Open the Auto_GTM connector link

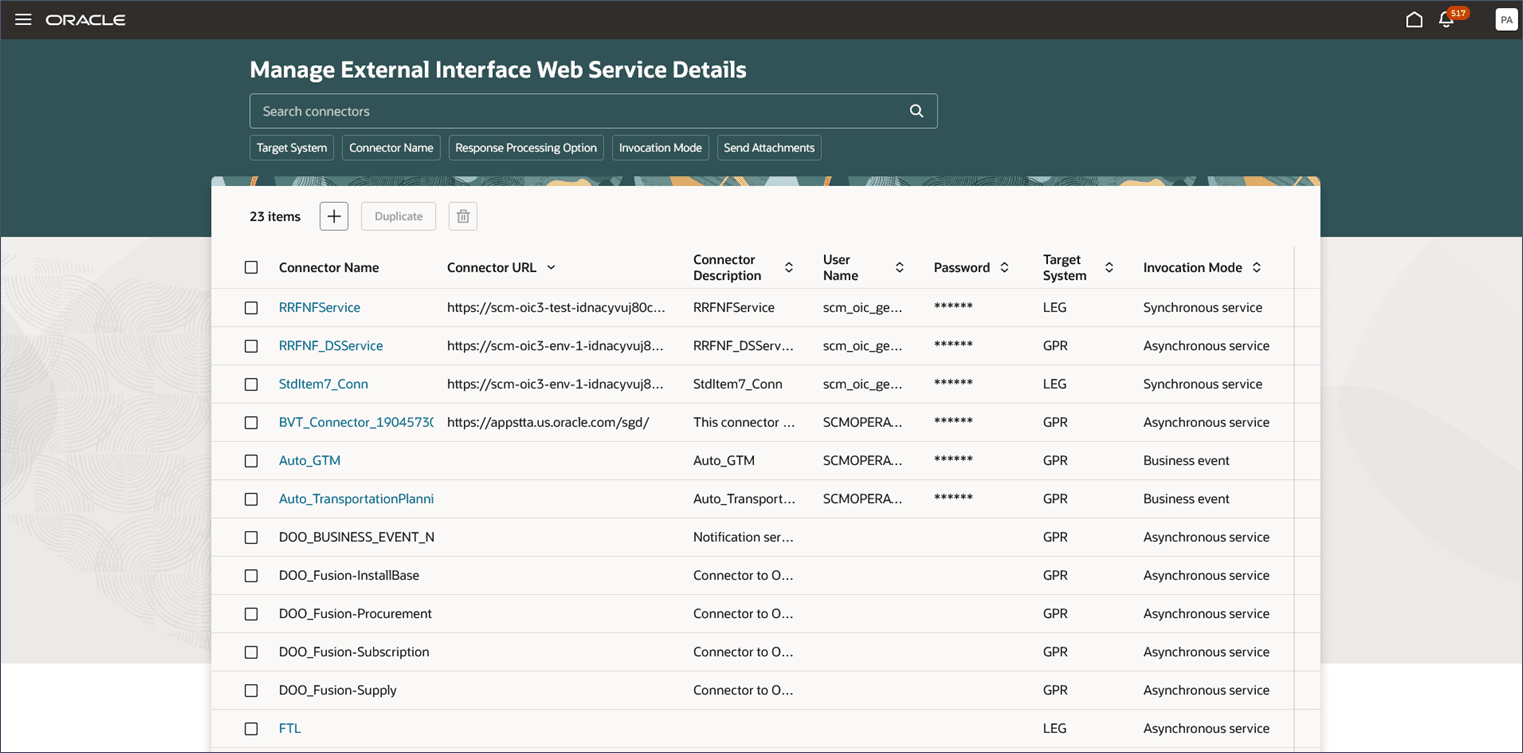click(310, 460)
